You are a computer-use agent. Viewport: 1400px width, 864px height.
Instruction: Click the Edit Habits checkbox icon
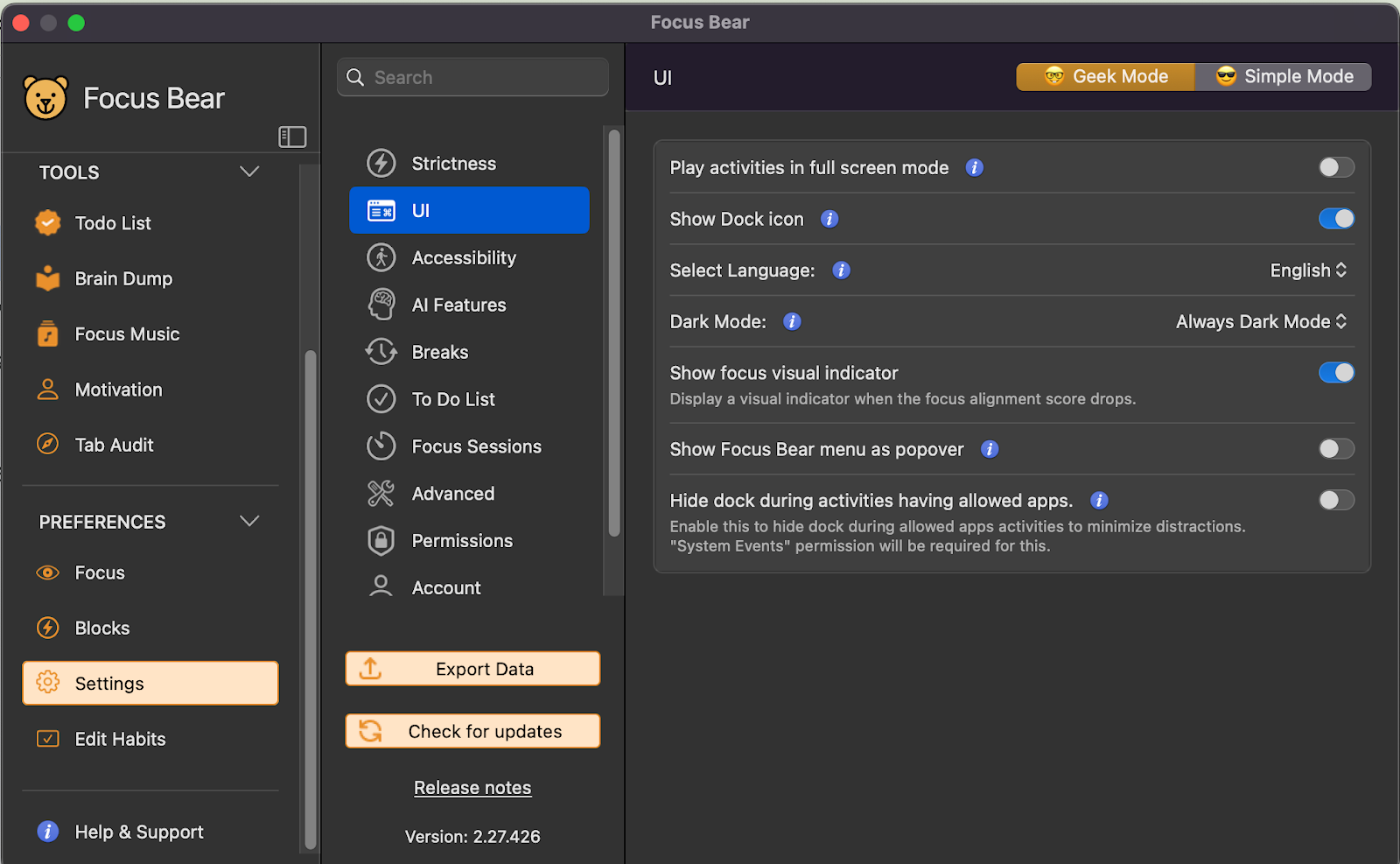click(x=48, y=739)
